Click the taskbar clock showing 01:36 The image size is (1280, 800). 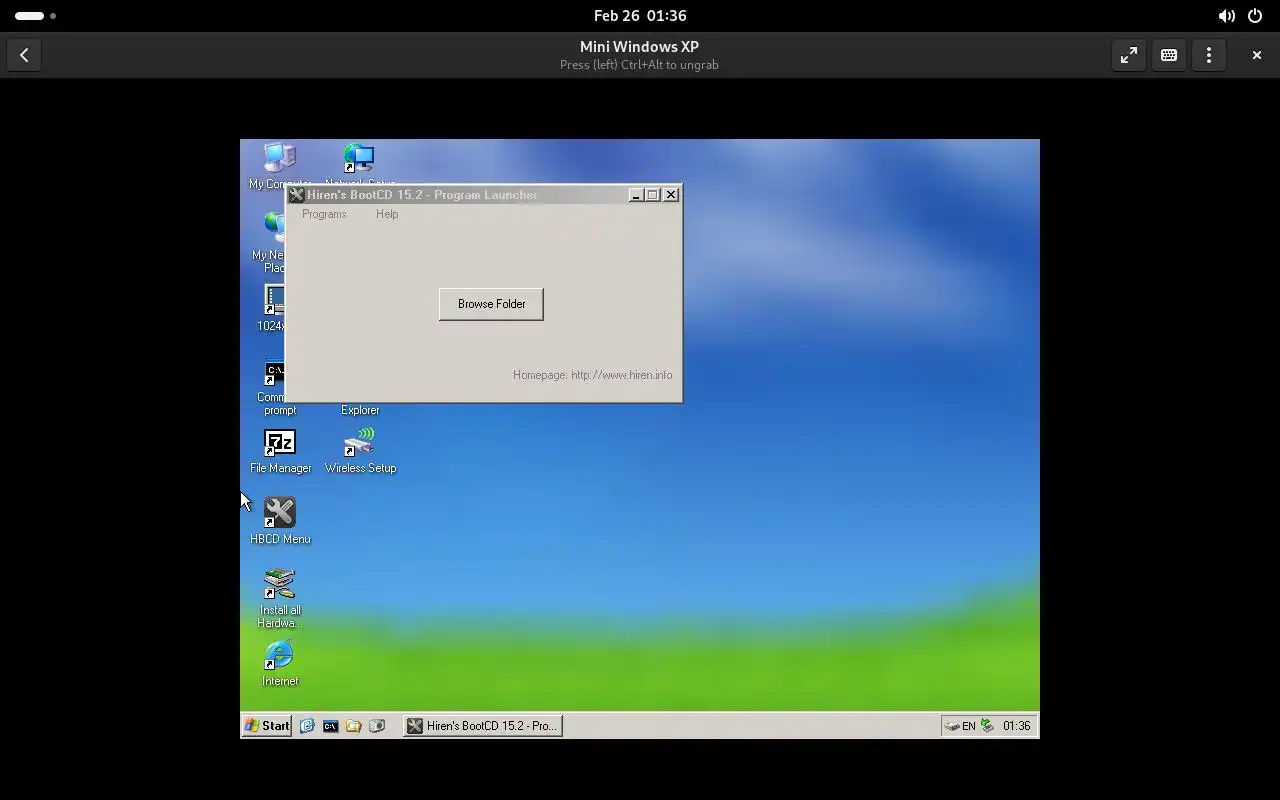(x=1016, y=726)
